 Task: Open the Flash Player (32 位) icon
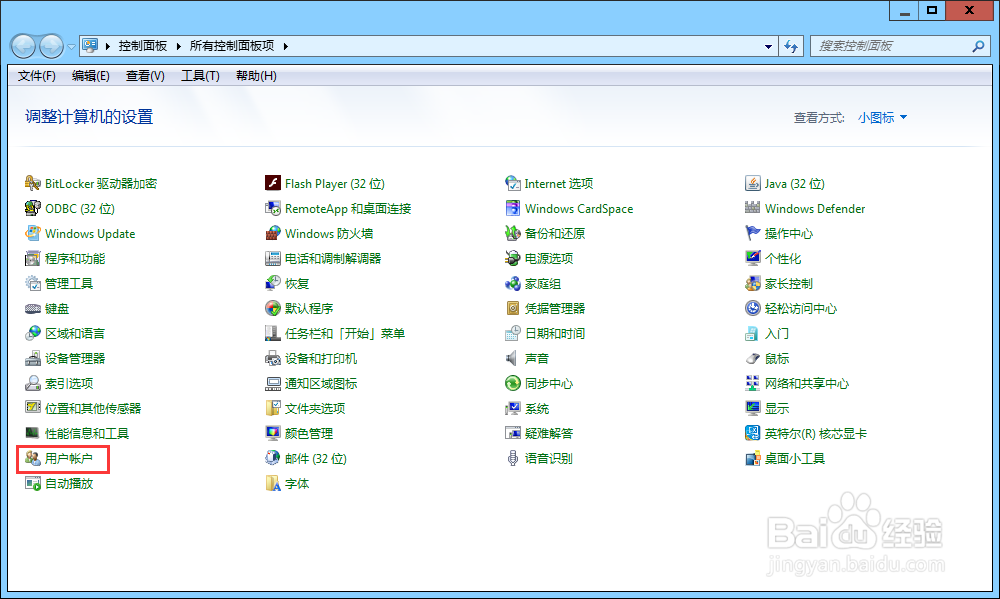273,184
